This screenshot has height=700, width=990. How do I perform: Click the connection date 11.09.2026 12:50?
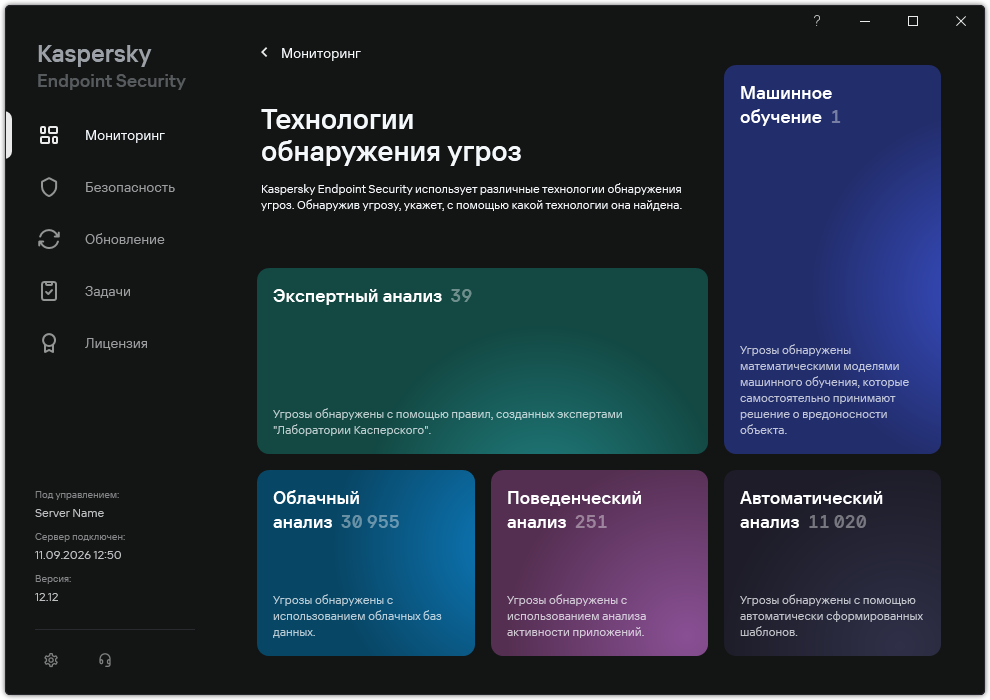pyautogui.click(x=78, y=555)
